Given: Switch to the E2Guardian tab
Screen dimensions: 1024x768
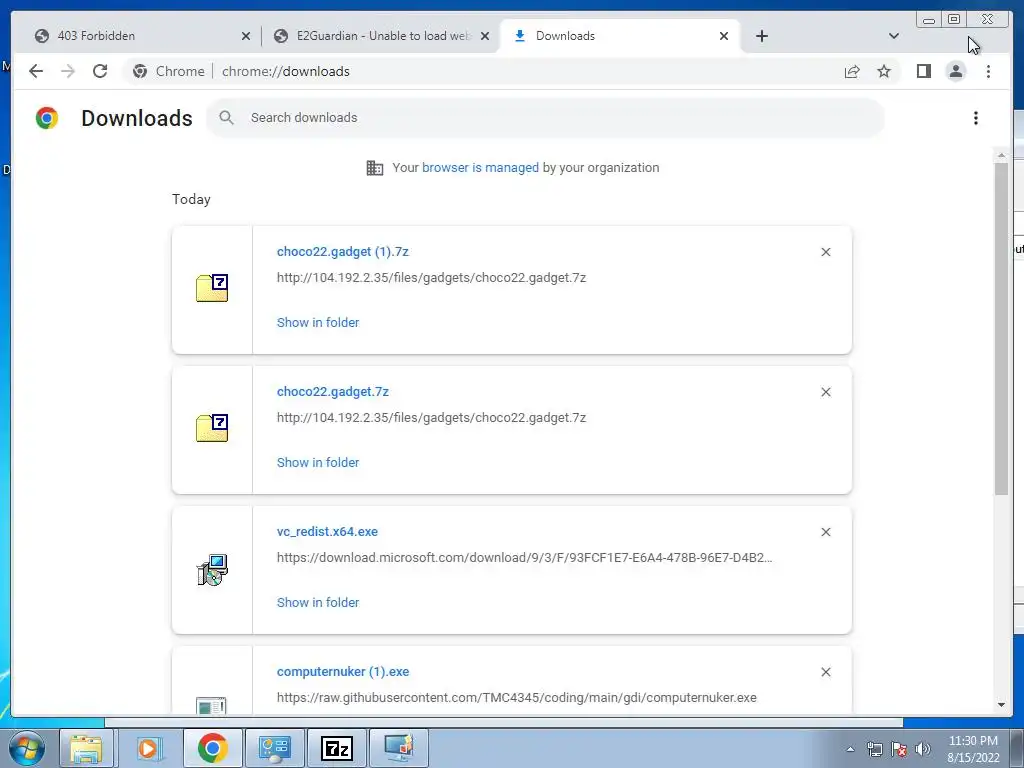Looking at the screenshot, I should [x=383, y=36].
